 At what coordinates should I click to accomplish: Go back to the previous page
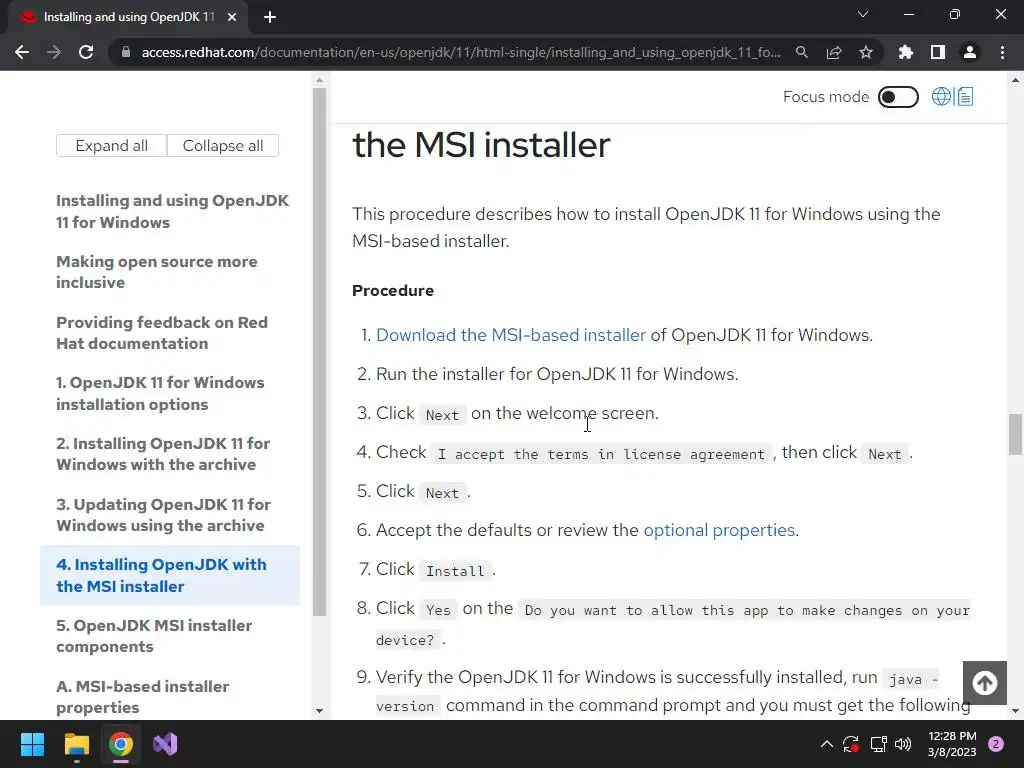[22, 52]
